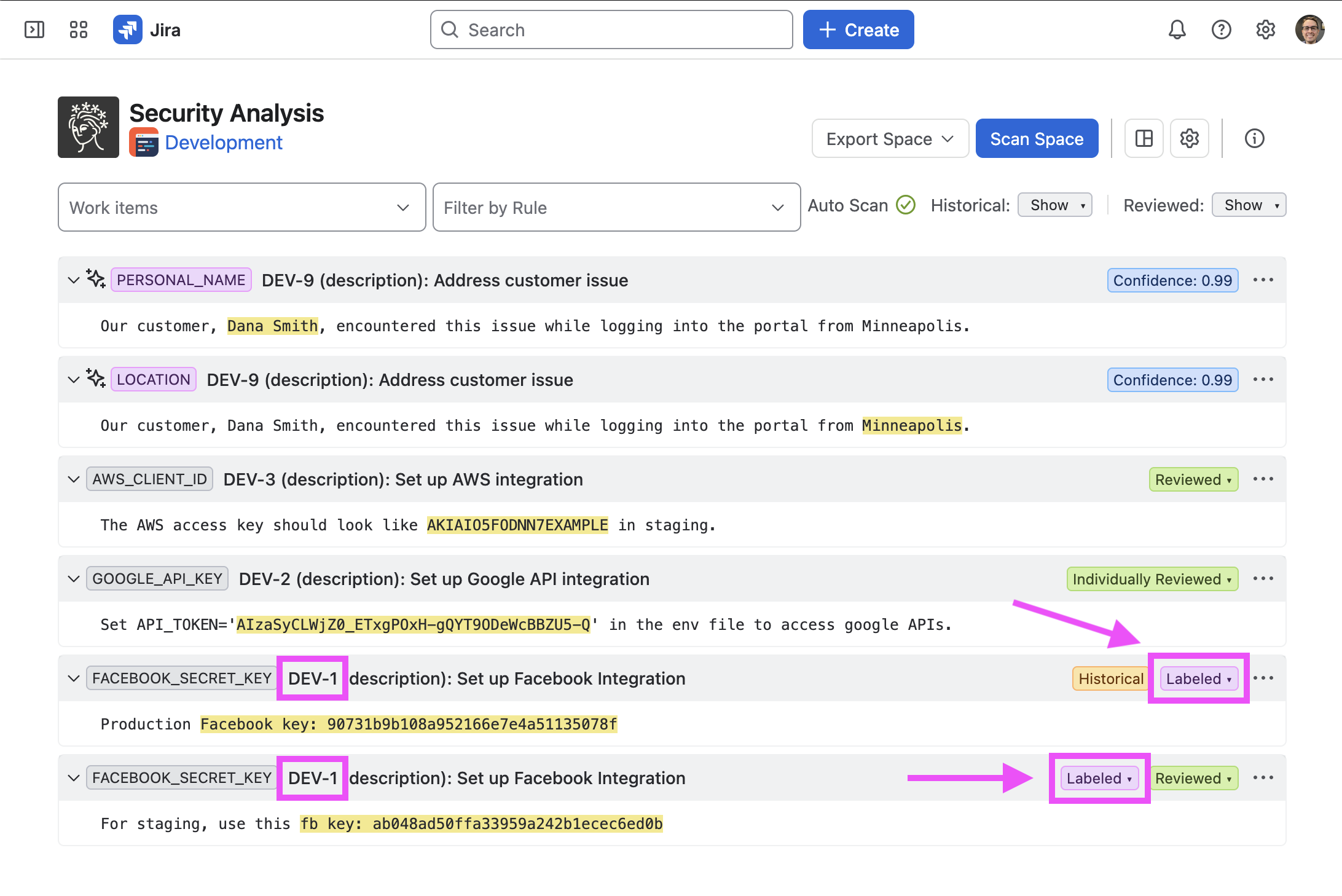1342x896 pixels.
Task: Open the Work items dropdown
Action: click(x=241, y=207)
